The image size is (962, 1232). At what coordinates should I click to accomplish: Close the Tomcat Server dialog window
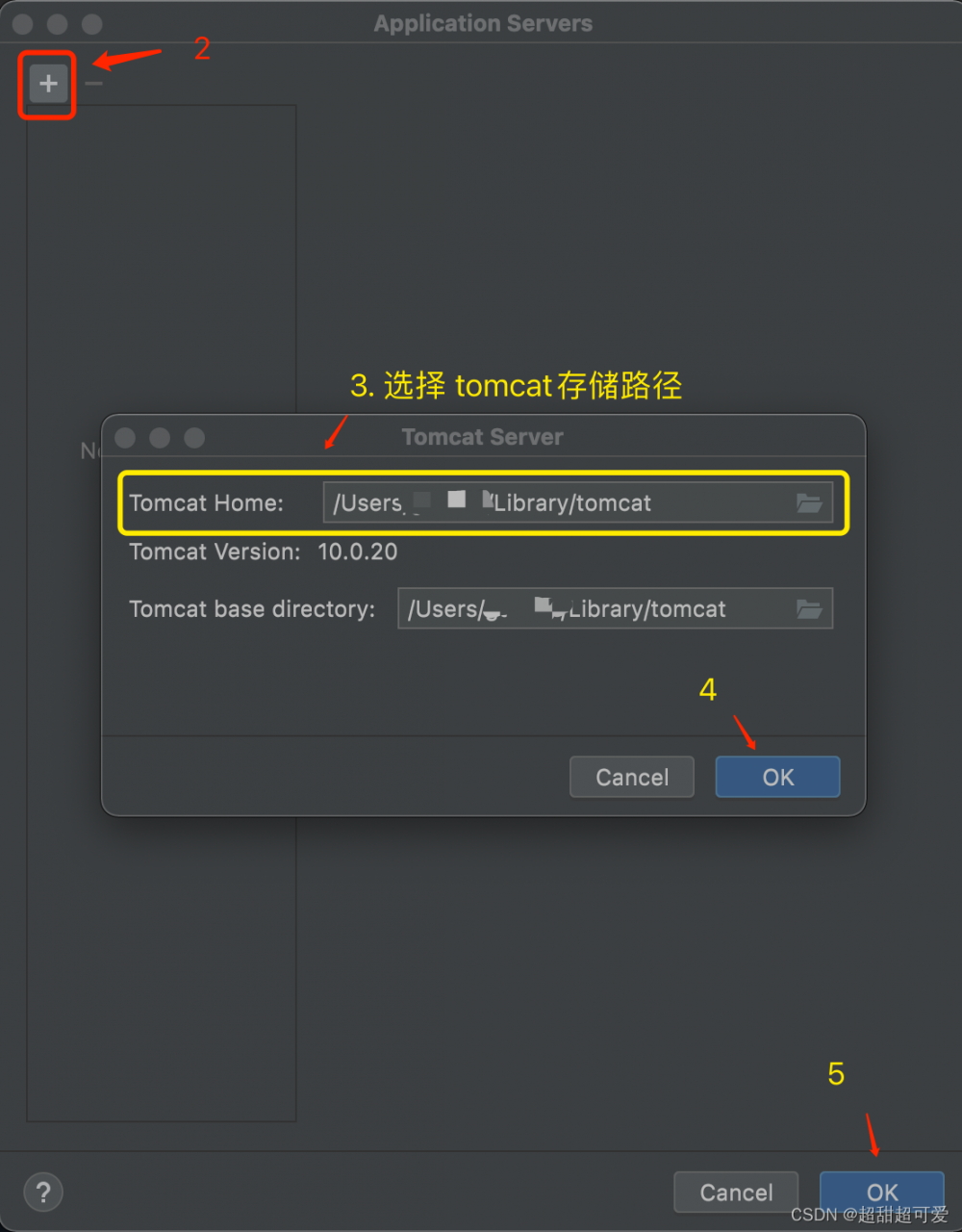tap(125, 438)
